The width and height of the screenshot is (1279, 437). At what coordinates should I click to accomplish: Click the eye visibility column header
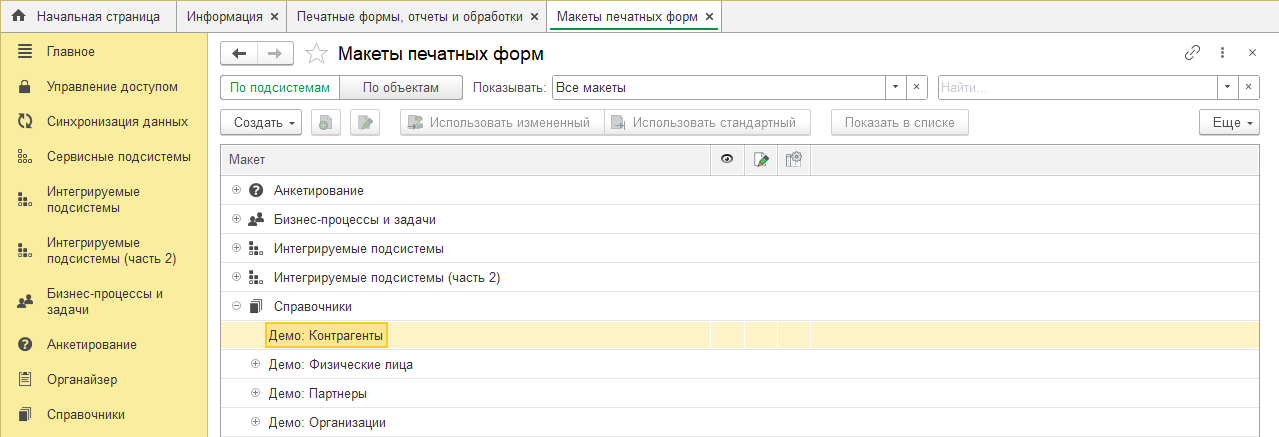pos(727,159)
